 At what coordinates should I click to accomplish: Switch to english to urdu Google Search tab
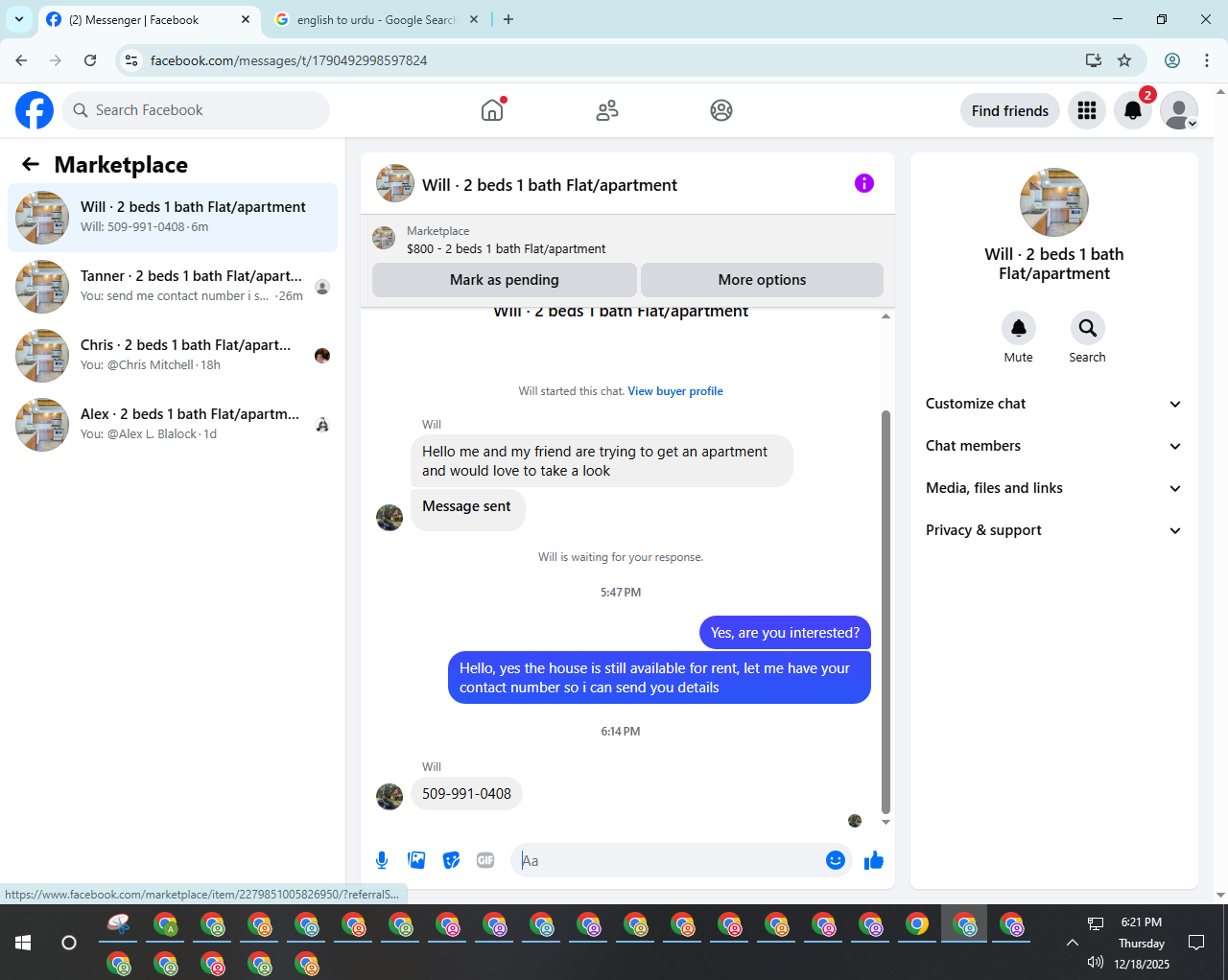click(376, 20)
